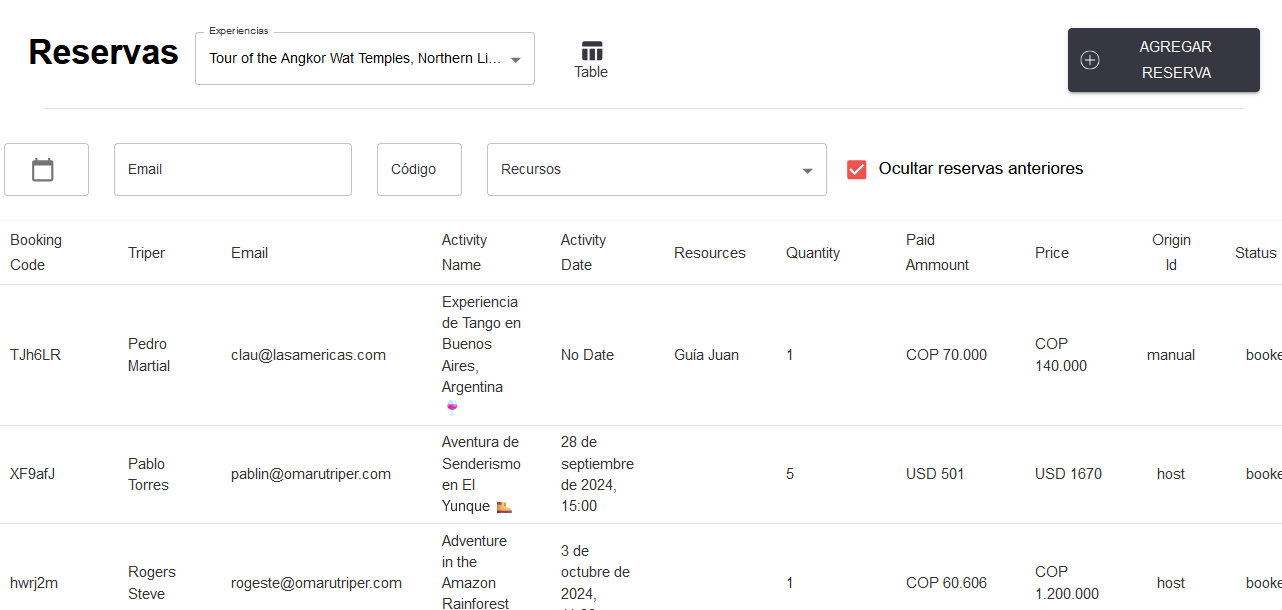Open the Experiencias dropdown
Screen dimensions: 1282x610
point(355,59)
